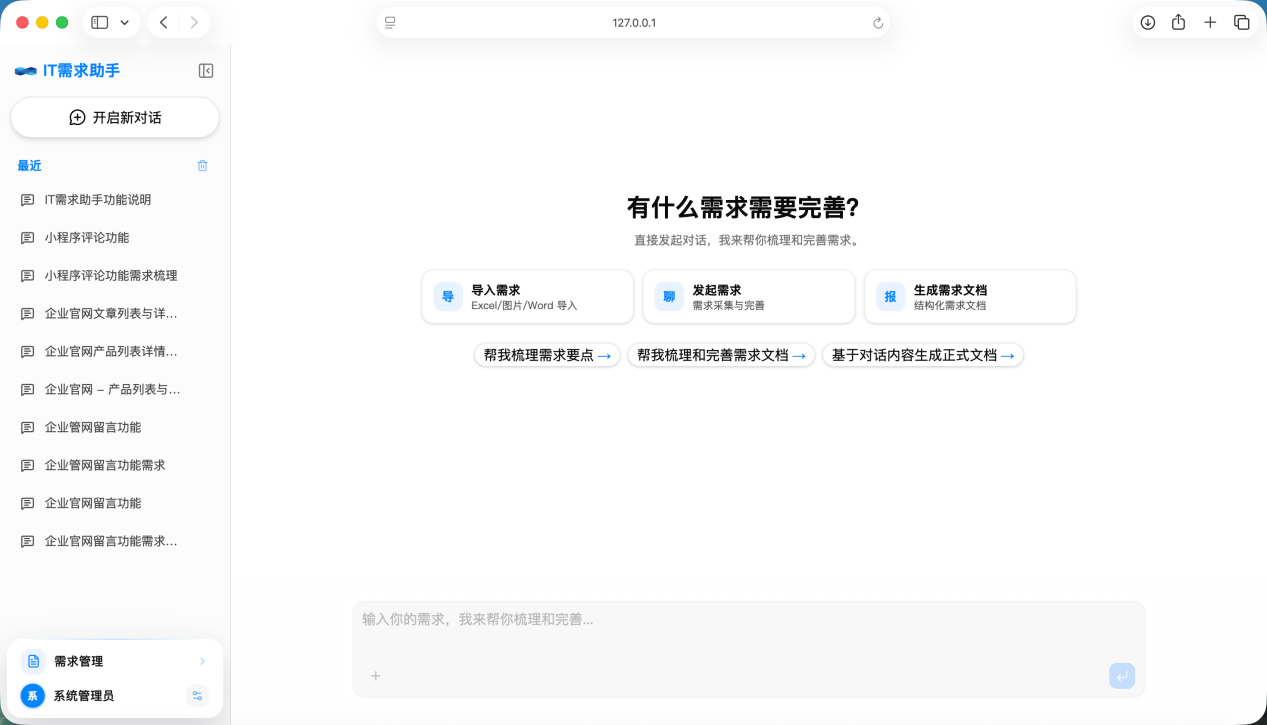Image resolution: width=1267 pixels, height=725 pixels.
Task: Click the 最近 section label
Action: coord(29,166)
